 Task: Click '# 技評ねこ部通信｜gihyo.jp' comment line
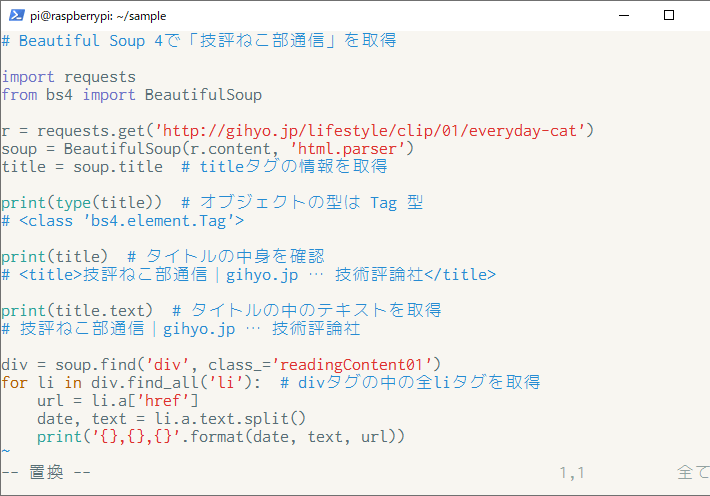(x=181, y=329)
